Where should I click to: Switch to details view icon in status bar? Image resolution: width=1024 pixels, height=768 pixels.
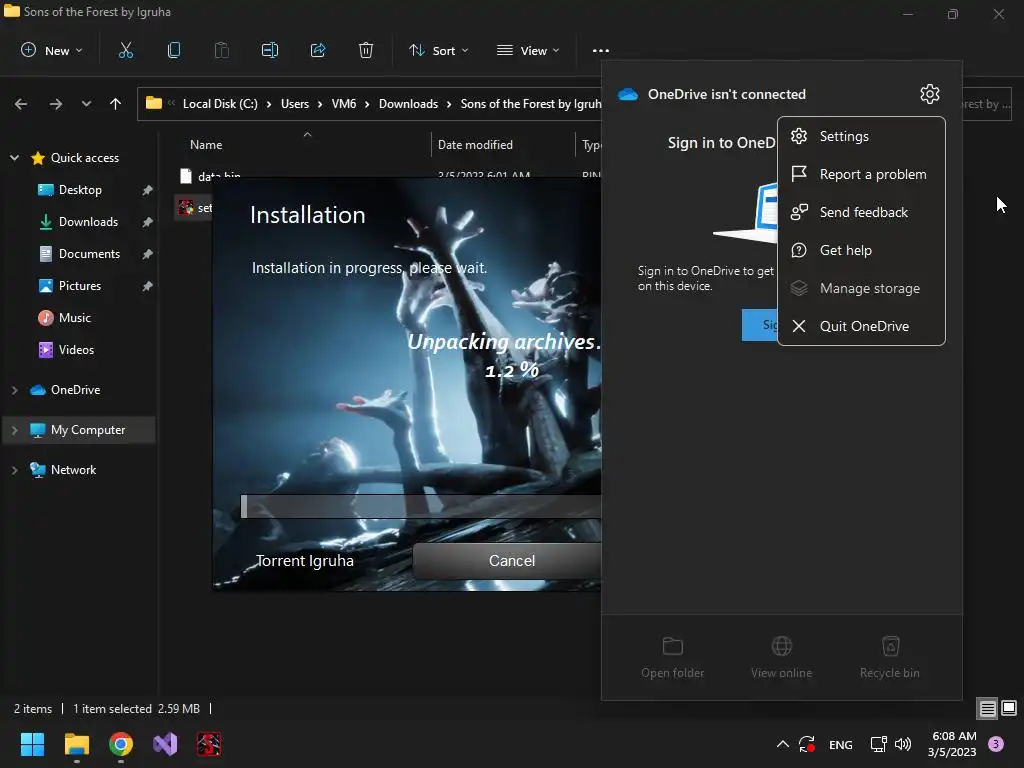987,709
